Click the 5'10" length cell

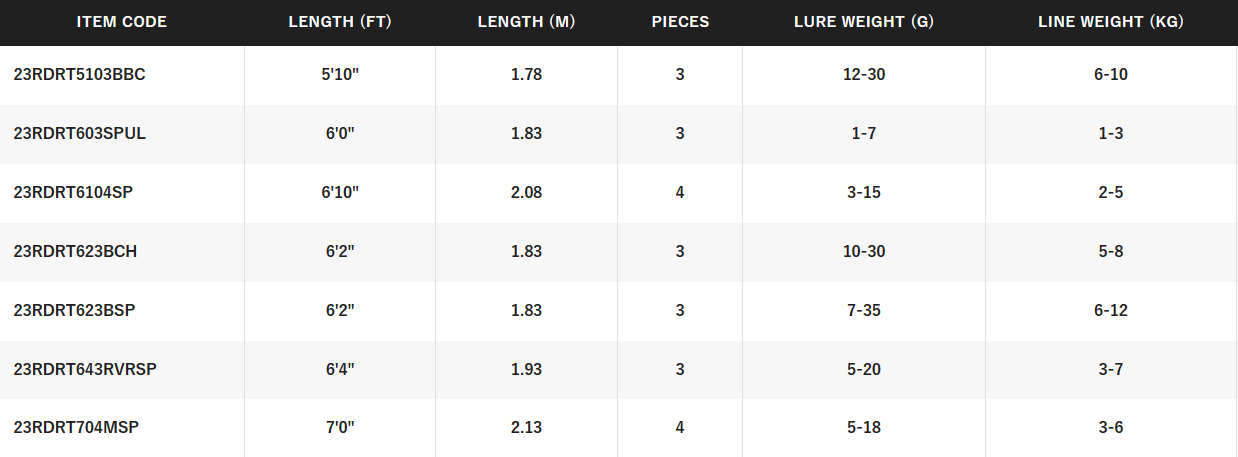click(x=340, y=75)
